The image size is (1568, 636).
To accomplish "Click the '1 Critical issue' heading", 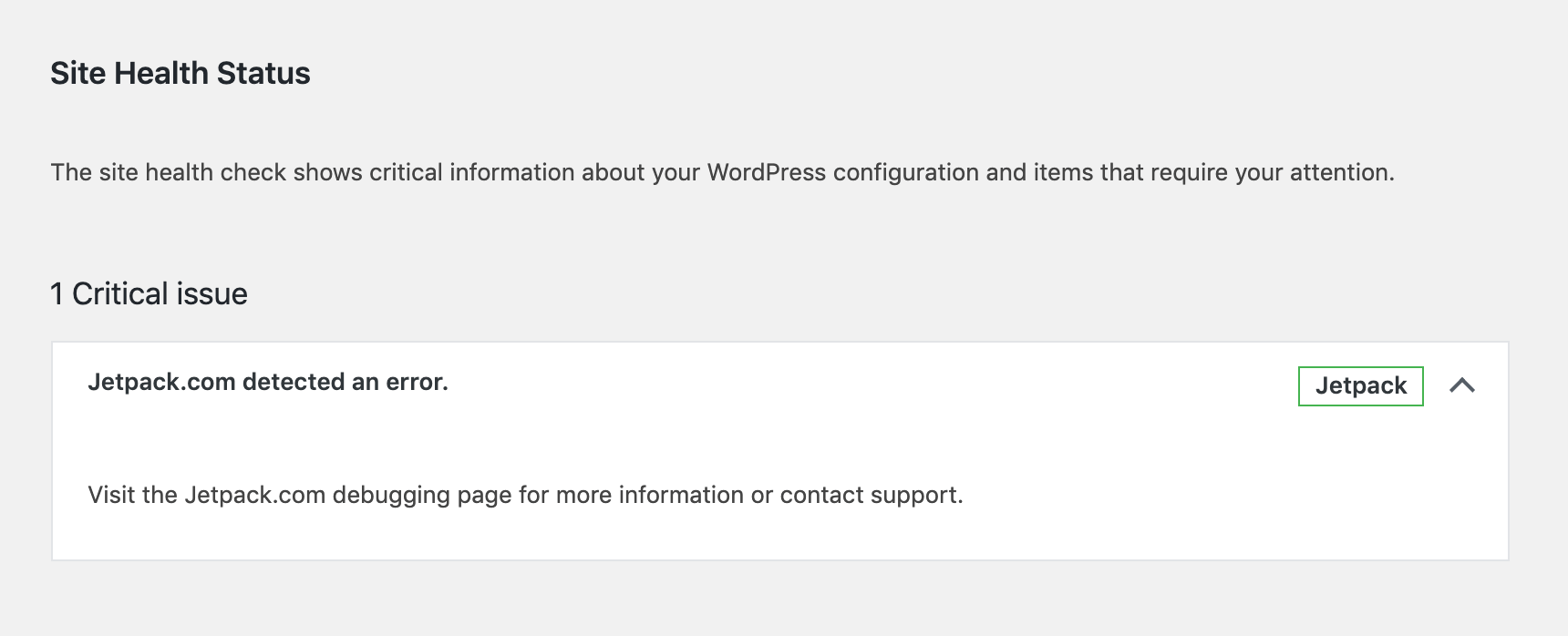I will [149, 293].
